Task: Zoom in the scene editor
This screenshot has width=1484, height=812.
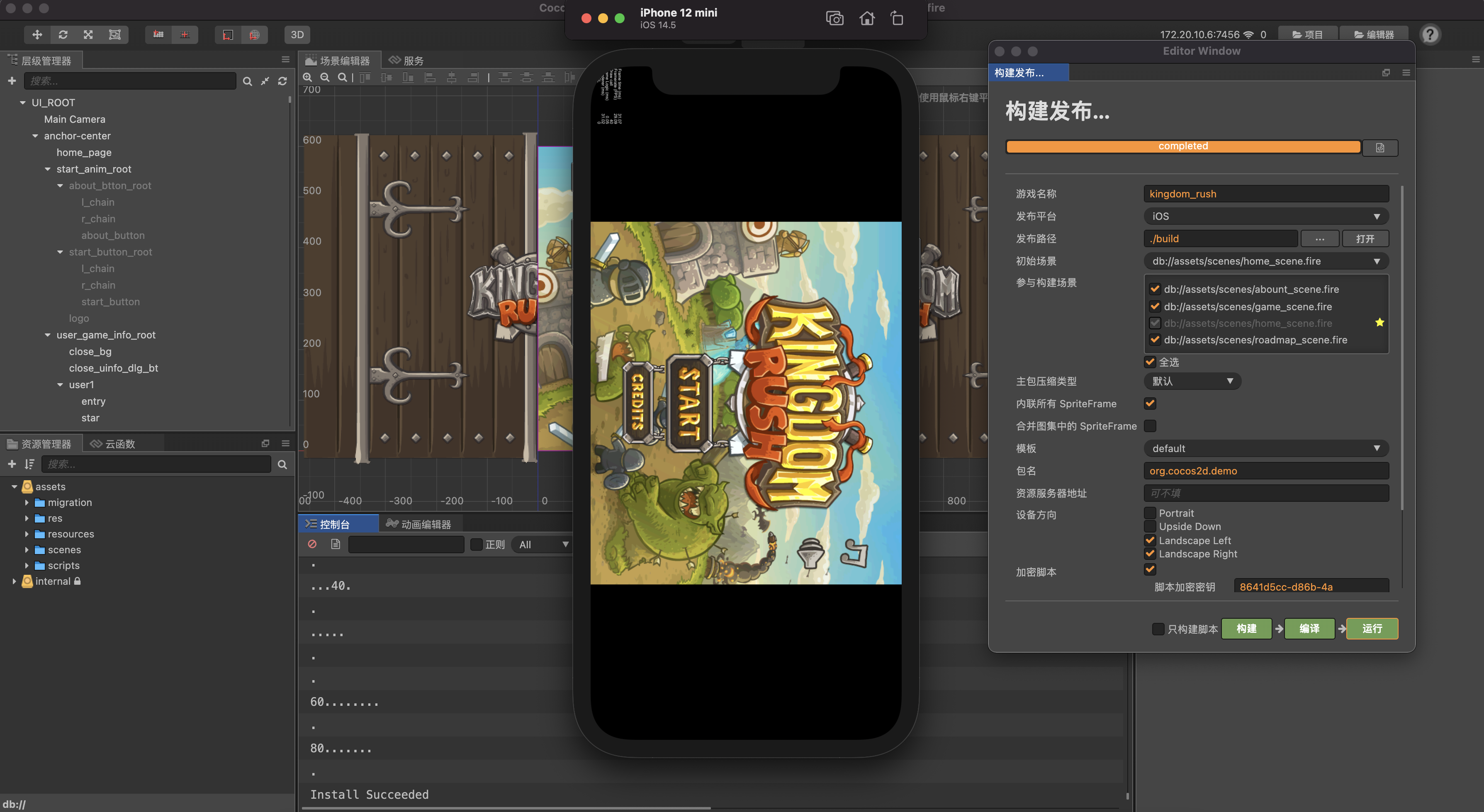Action: (x=308, y=77)
